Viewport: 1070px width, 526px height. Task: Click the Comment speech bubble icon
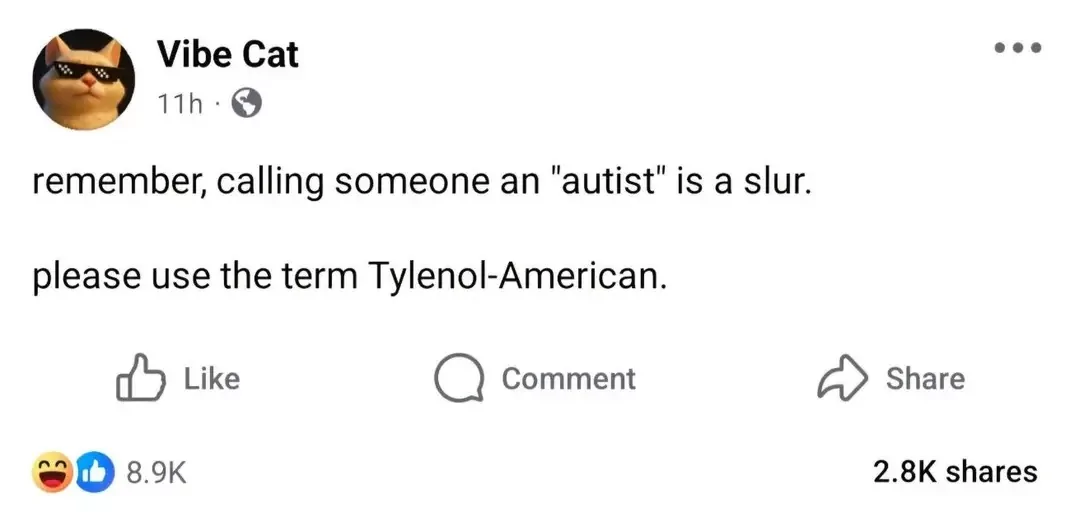click(x=460, y=379)
